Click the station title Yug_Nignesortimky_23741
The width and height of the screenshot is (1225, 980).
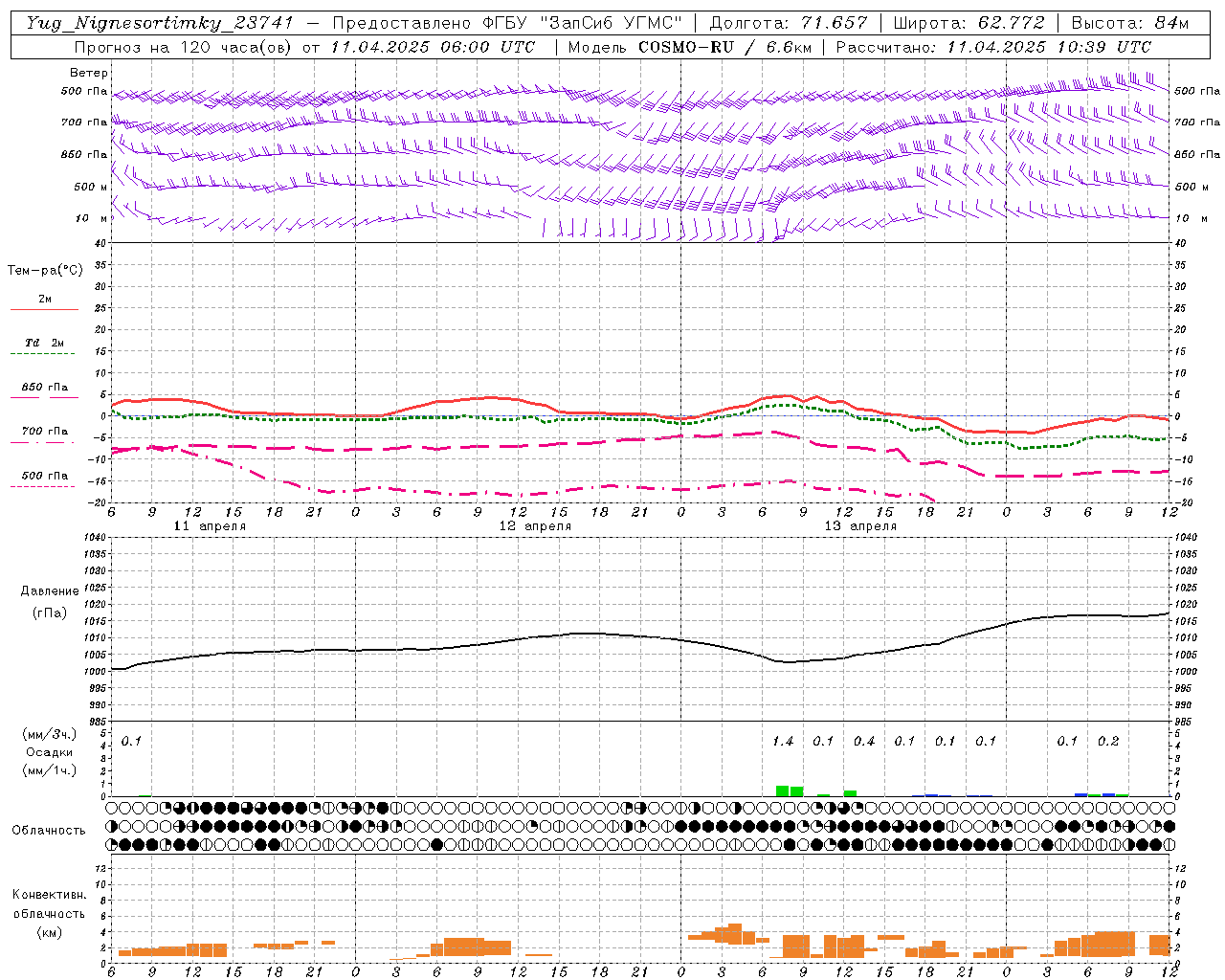click(x=160, y=23)
